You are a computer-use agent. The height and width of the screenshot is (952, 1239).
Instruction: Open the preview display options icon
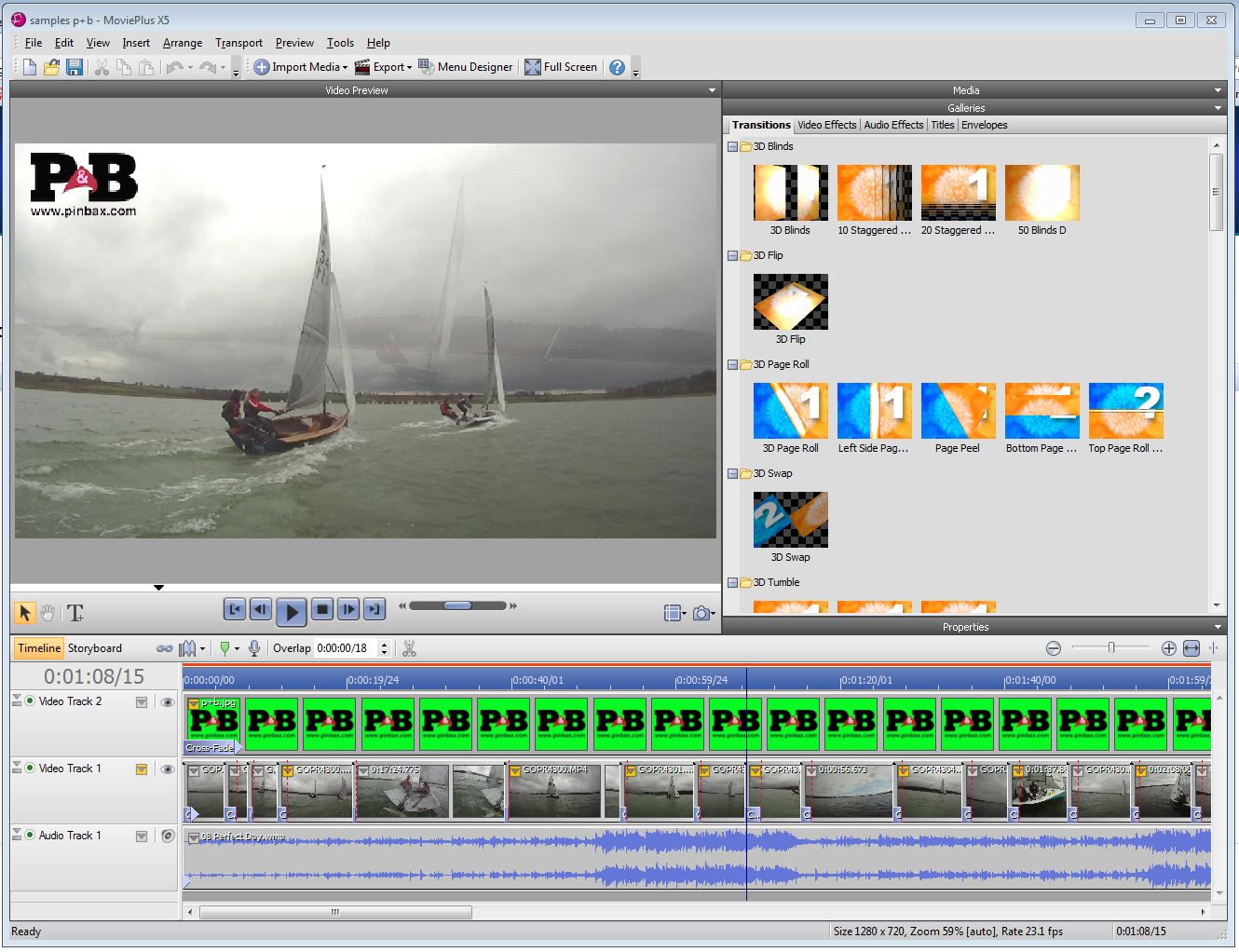pos(674,613)
